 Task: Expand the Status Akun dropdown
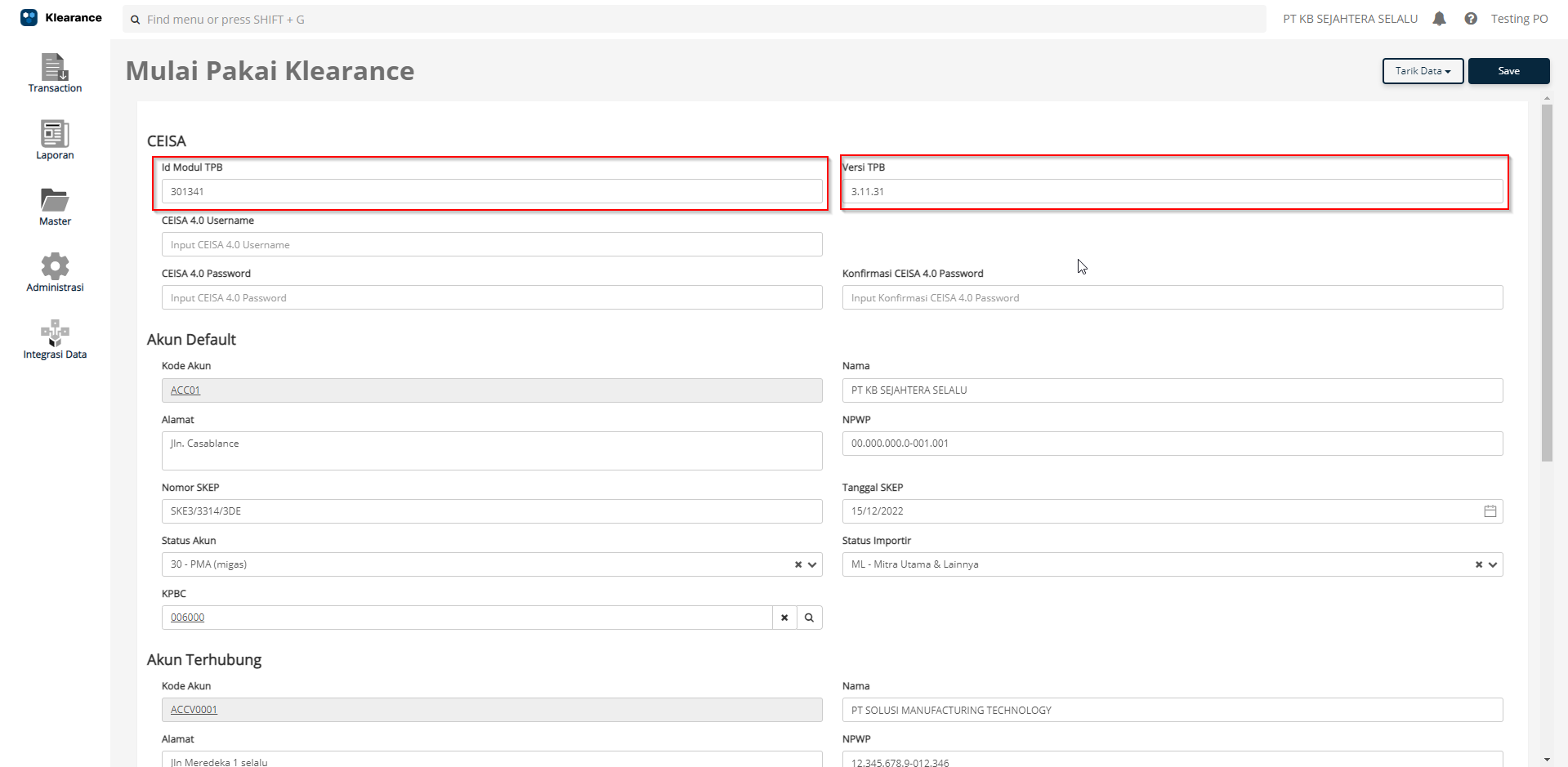(812, 564)
